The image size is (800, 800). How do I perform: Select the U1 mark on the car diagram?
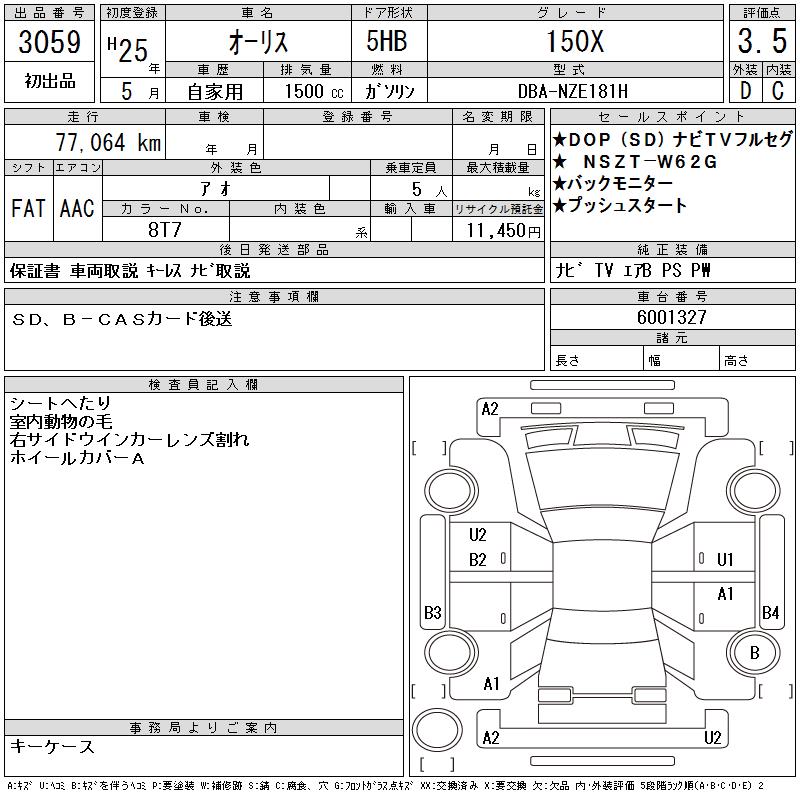click(725, 560)
